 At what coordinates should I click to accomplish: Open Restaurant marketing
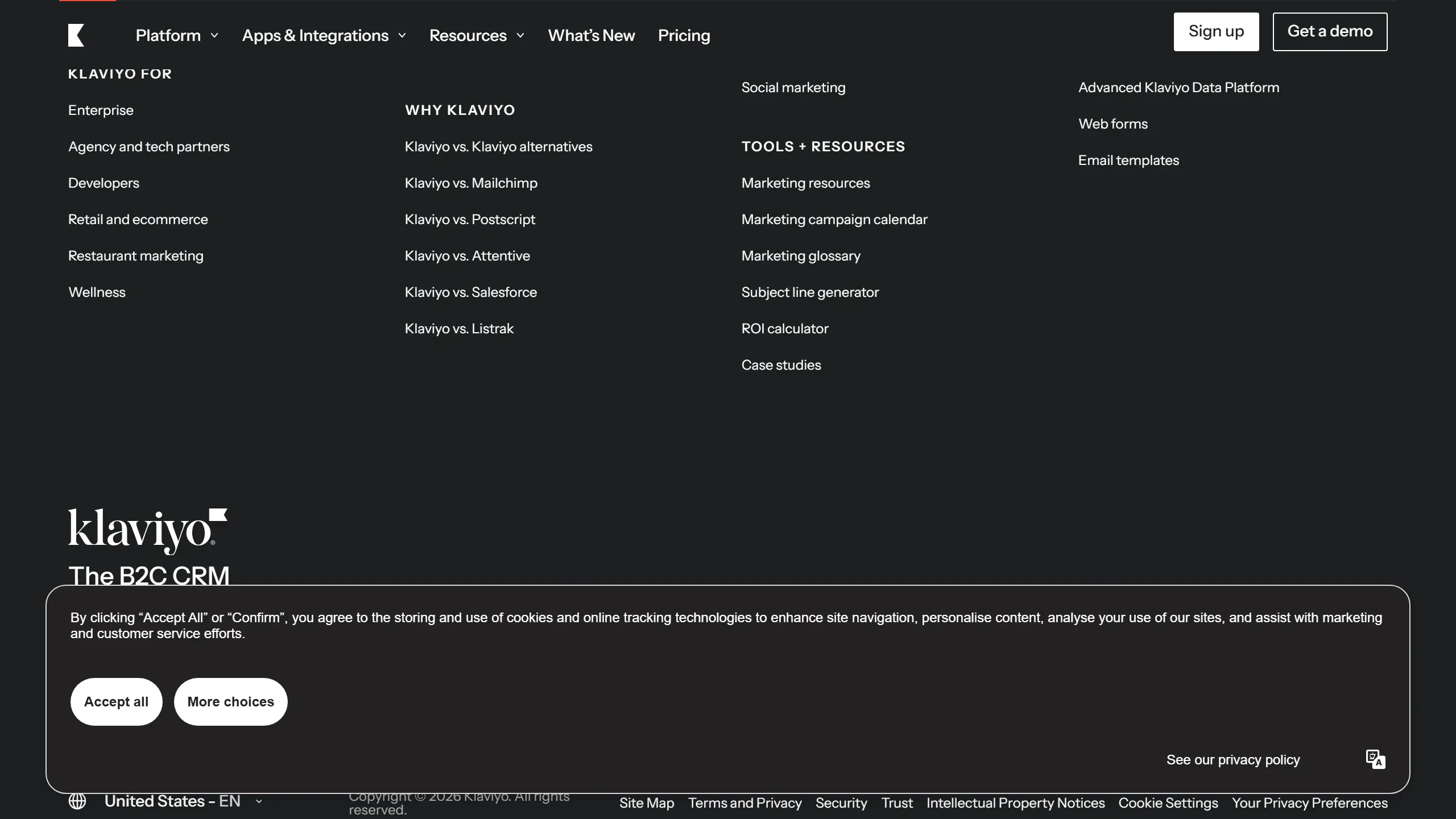click(136, 255)
